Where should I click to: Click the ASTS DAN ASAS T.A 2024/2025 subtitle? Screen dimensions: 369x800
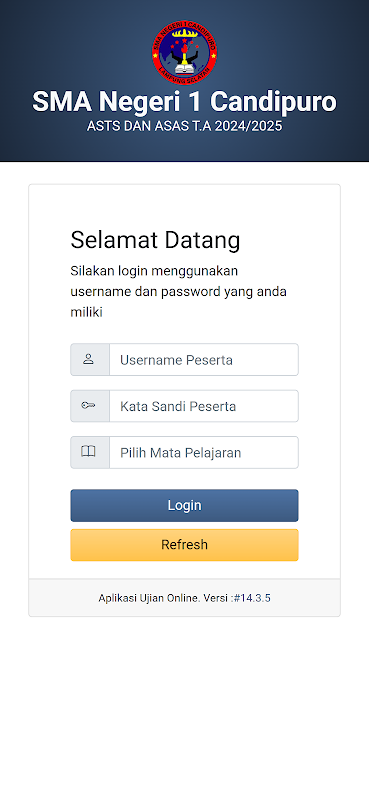184,127
